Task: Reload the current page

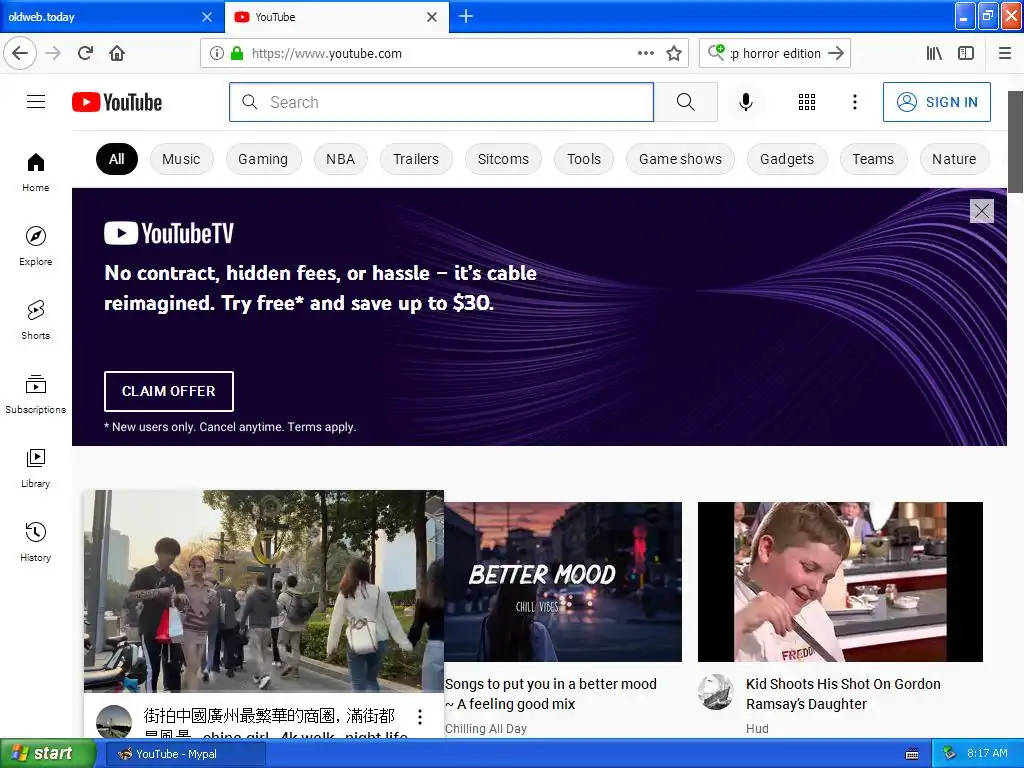Action: coord(85,54)
